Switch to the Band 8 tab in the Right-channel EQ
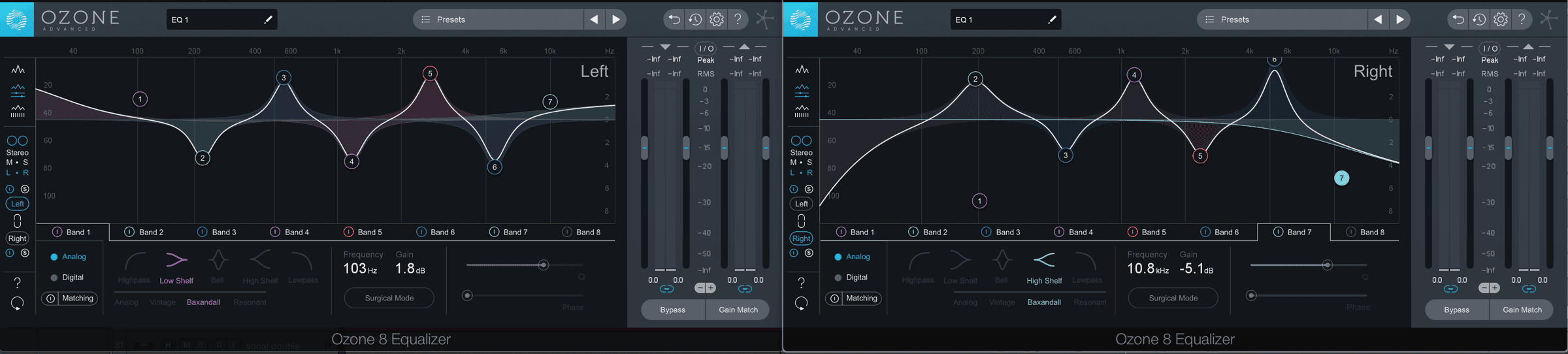 coord(1365,232)
